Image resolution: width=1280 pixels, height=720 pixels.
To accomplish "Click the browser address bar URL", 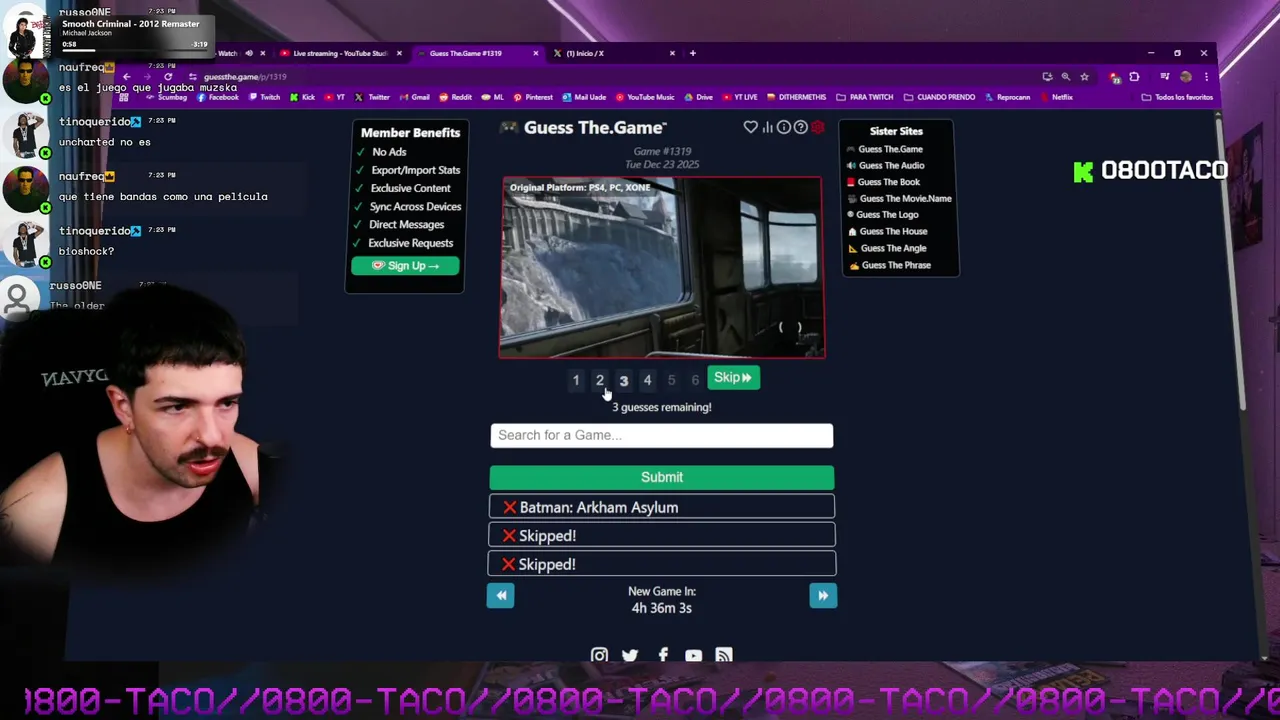I will coord(245,77).
